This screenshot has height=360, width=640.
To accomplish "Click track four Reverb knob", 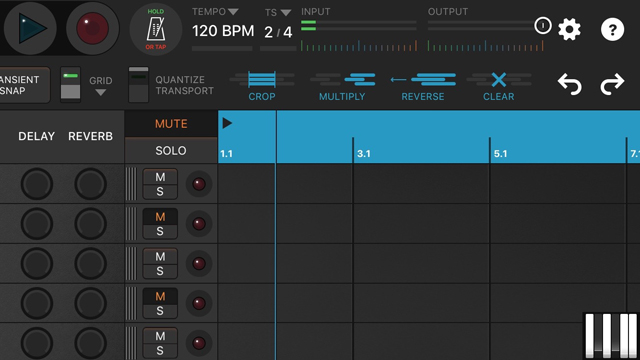I will click(x=91, y=303).
